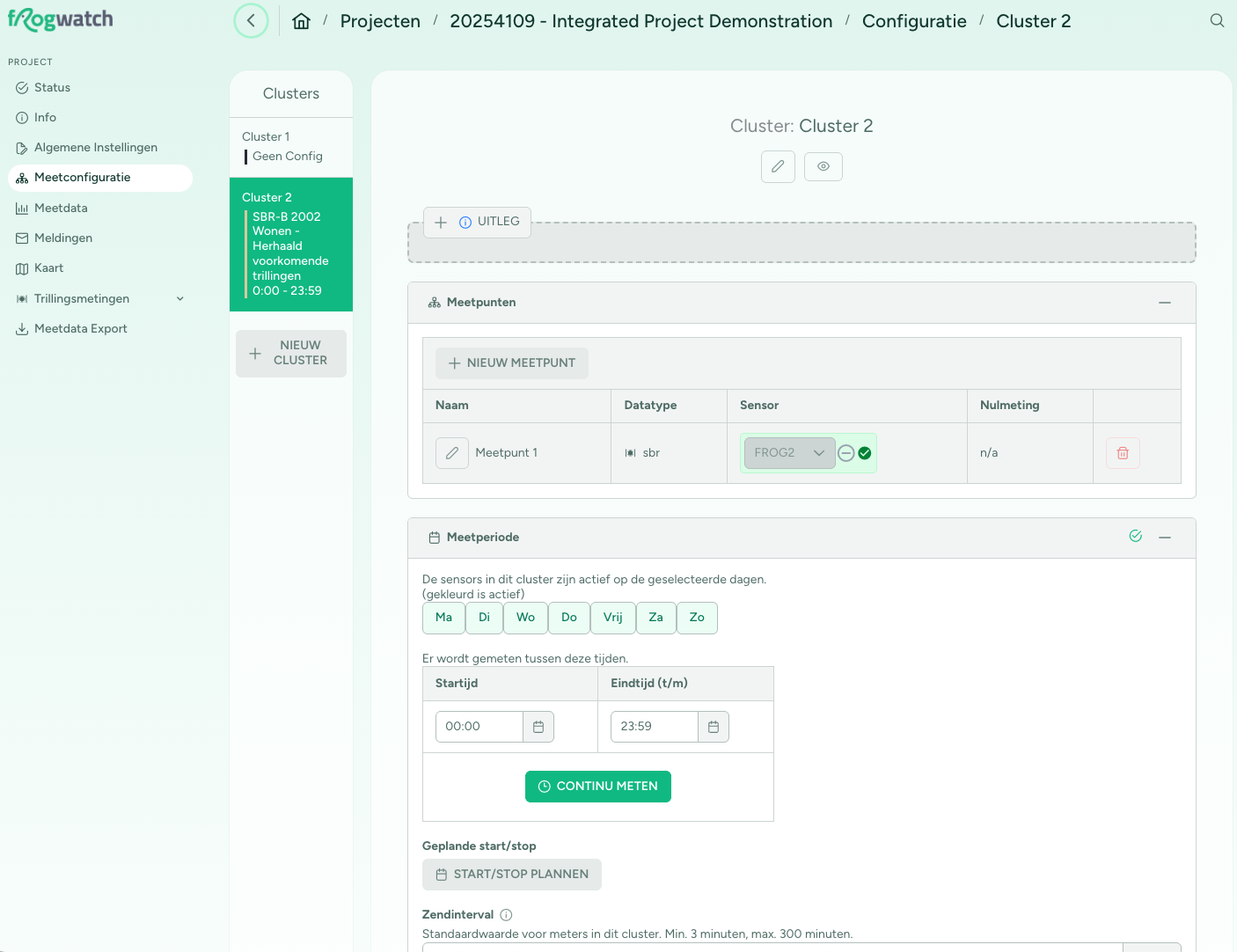Click the Zendinterval info icon
Screen dimensions: 1237x952
click(506, 915)
